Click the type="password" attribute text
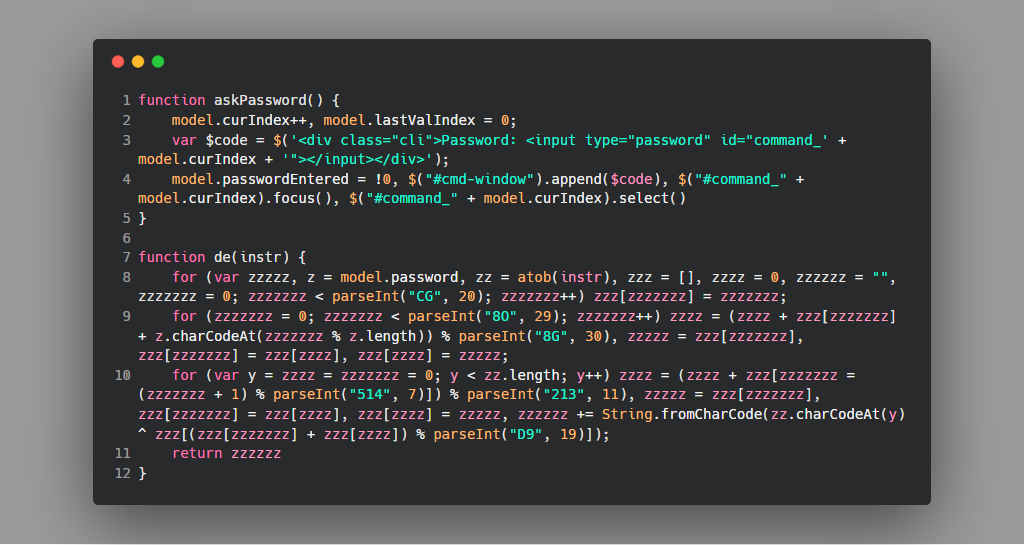The width and height of the screenshot is (1024, 545). click(x=648, y=140)
